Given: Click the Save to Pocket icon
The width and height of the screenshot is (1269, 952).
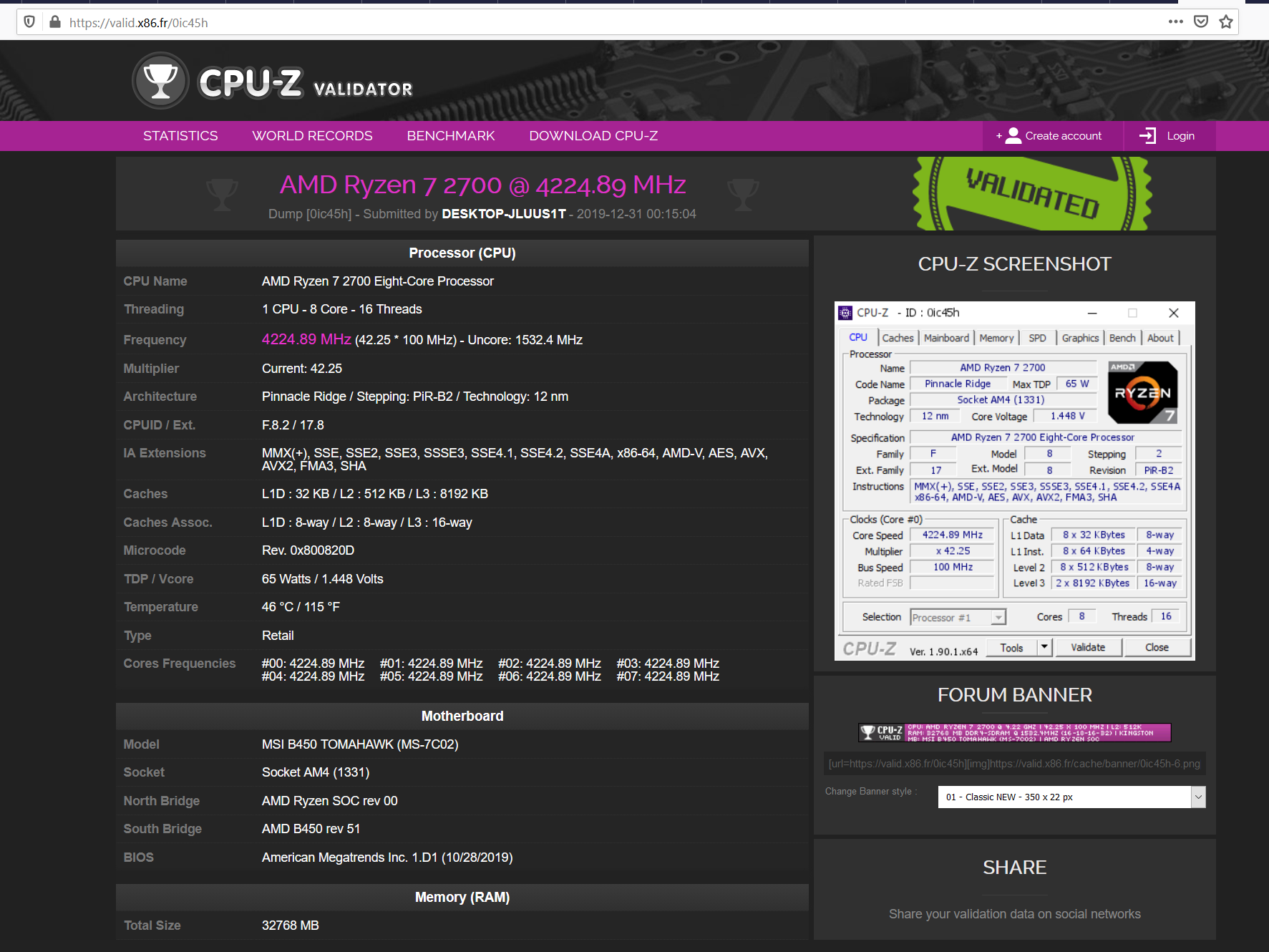Looking at the screenshot, I should 1202,22.
